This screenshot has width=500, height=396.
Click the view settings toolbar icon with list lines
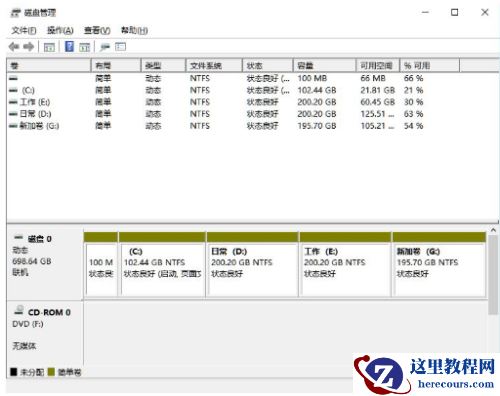pos(120,47)
